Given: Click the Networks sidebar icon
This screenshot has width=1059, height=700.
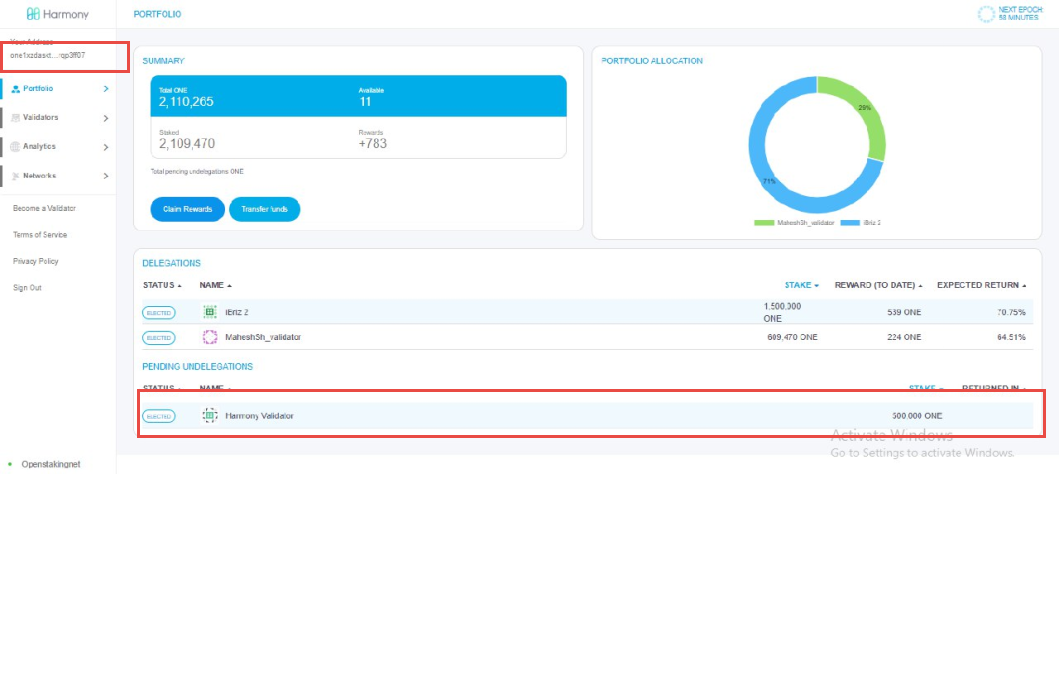Looking at the screenshot, I should click(15, 175).
